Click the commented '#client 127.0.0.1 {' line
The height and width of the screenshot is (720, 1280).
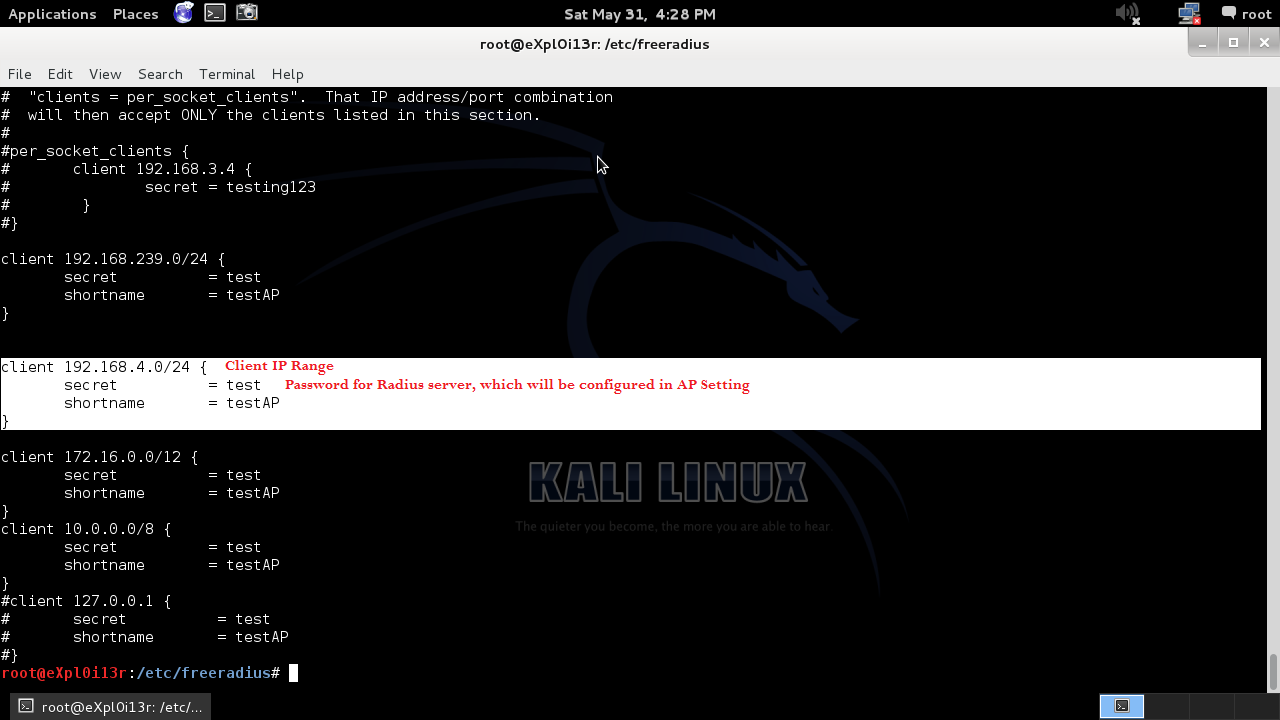coord(86,601)
